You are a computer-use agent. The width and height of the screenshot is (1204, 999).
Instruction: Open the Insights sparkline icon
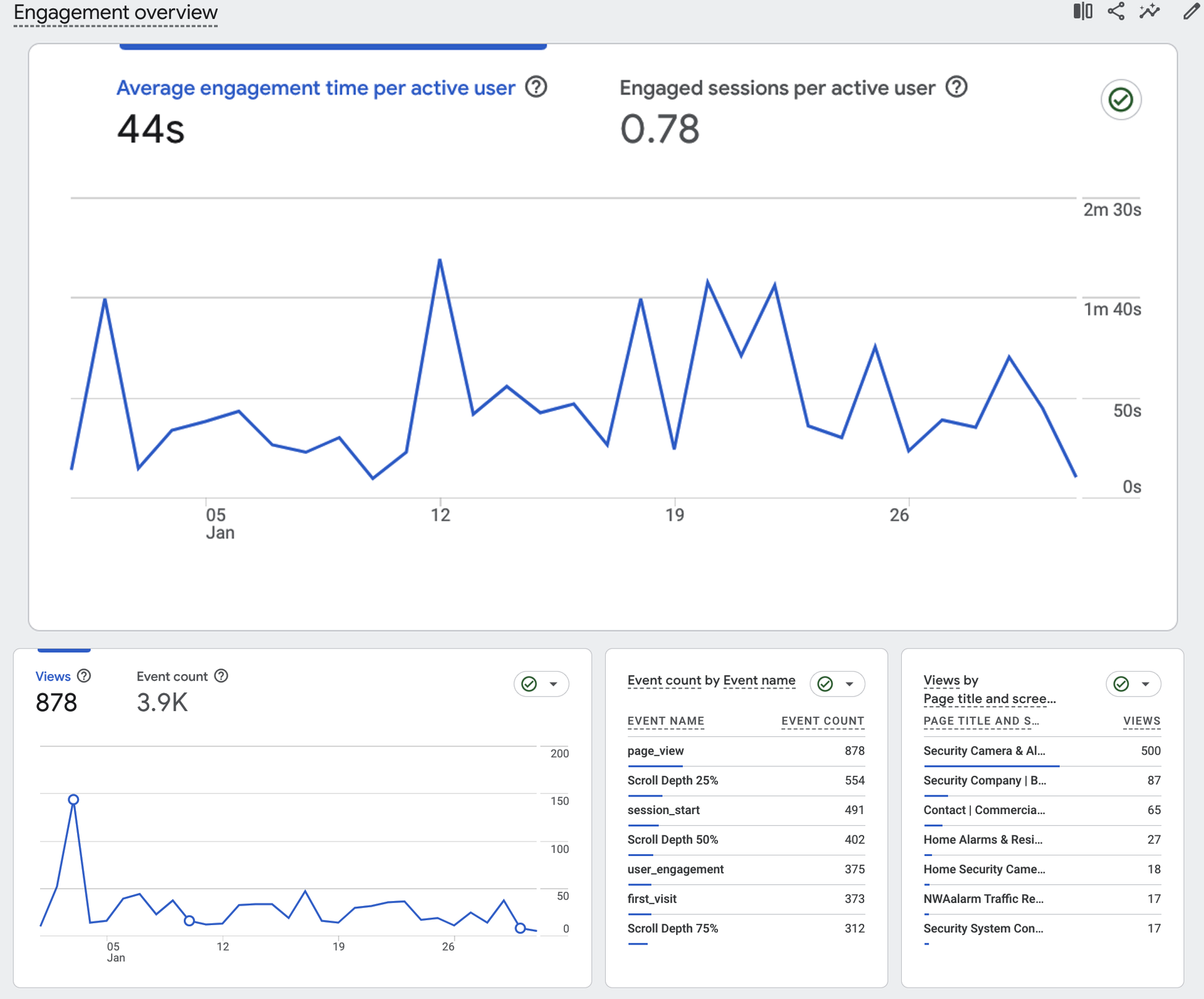pyautogui.click(x=1149, y=11)
